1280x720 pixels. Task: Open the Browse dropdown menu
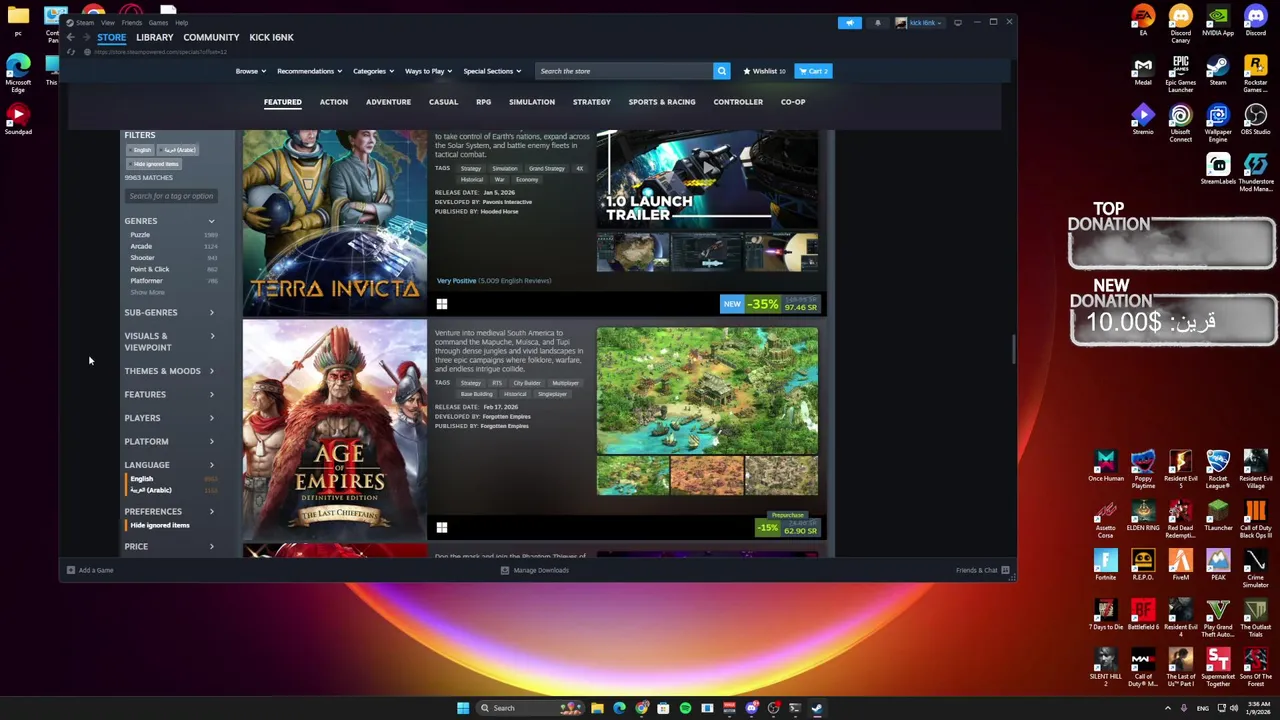pyautogui.click(x=250, y=71)
